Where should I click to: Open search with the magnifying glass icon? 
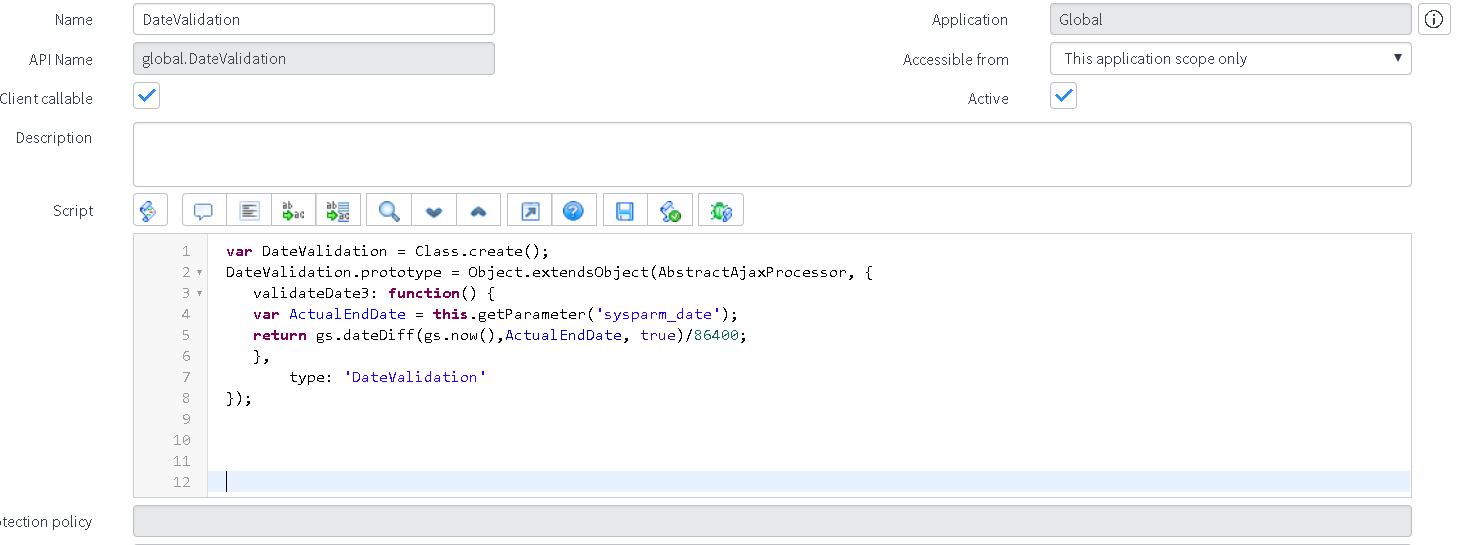[x=389, y=211]
